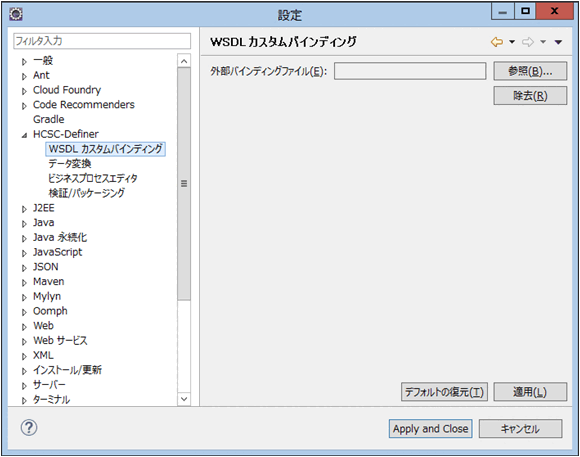Expand the Oomph tree node
Image resolution: width=580 pixels, height=457 pixels.
24,312
